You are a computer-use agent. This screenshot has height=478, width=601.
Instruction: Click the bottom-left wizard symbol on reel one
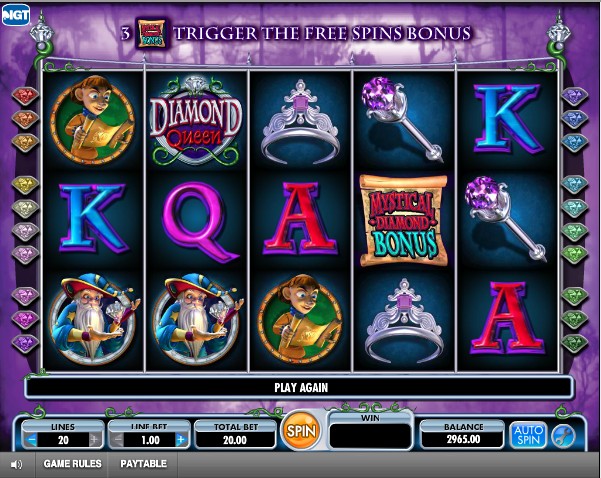pos(94,319)
